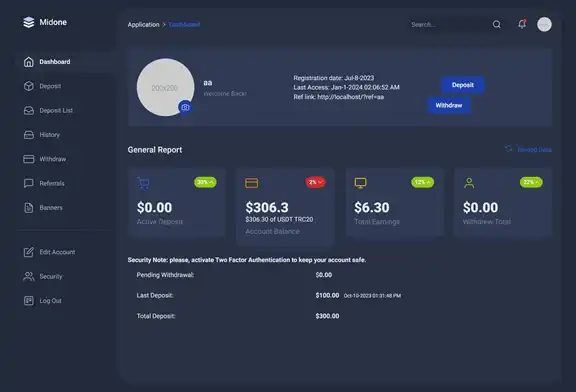Click the 200x200 profile picture placeholder

(165, 87)
